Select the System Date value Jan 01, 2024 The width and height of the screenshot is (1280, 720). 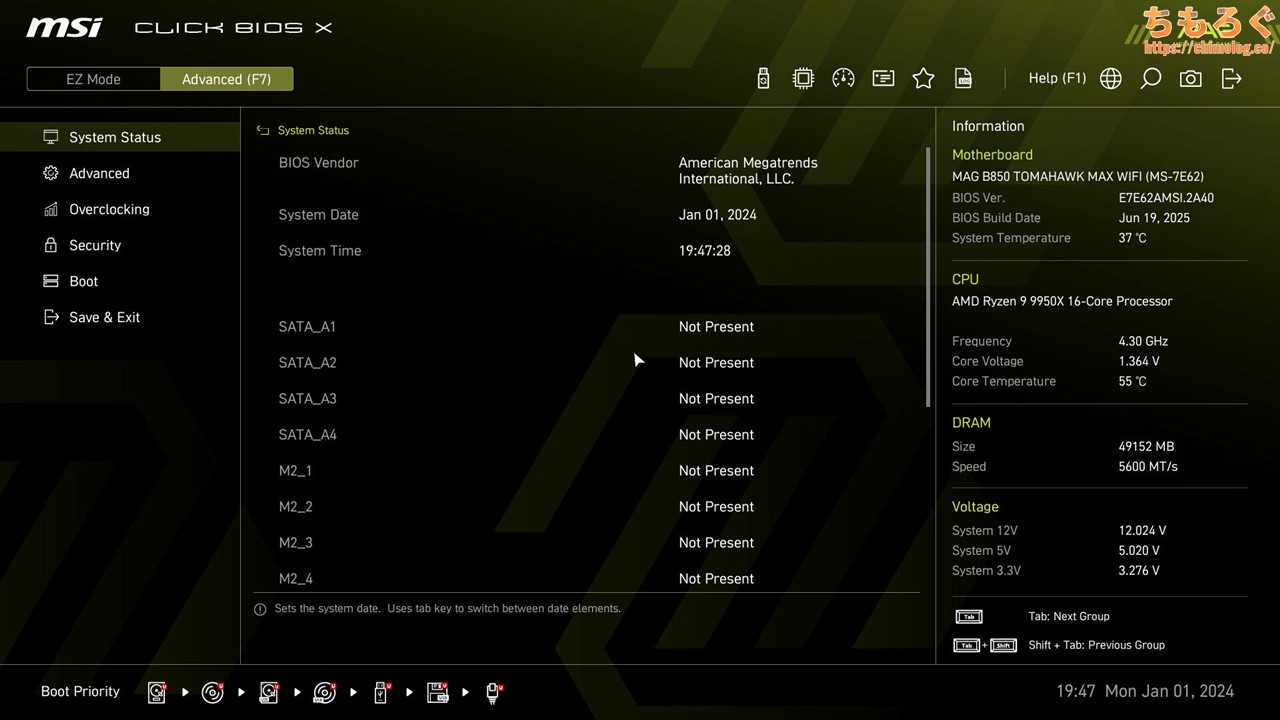coord(717,215)
